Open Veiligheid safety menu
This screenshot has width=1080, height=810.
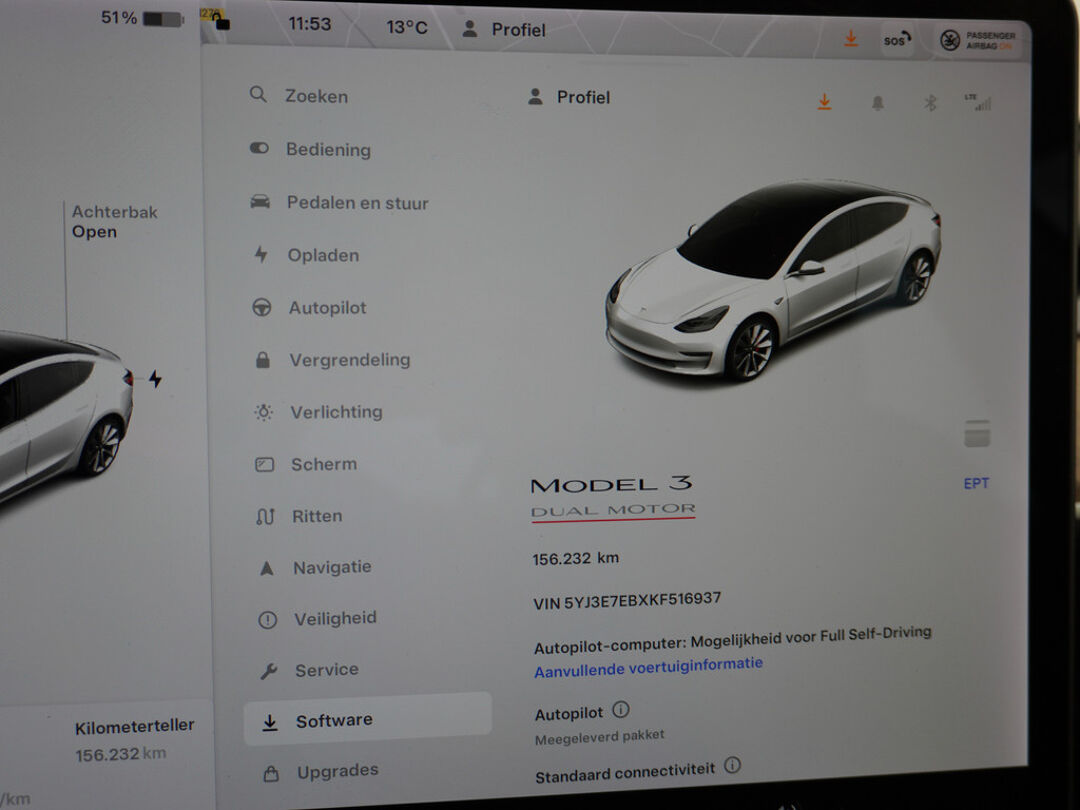[x=318, y=619]
